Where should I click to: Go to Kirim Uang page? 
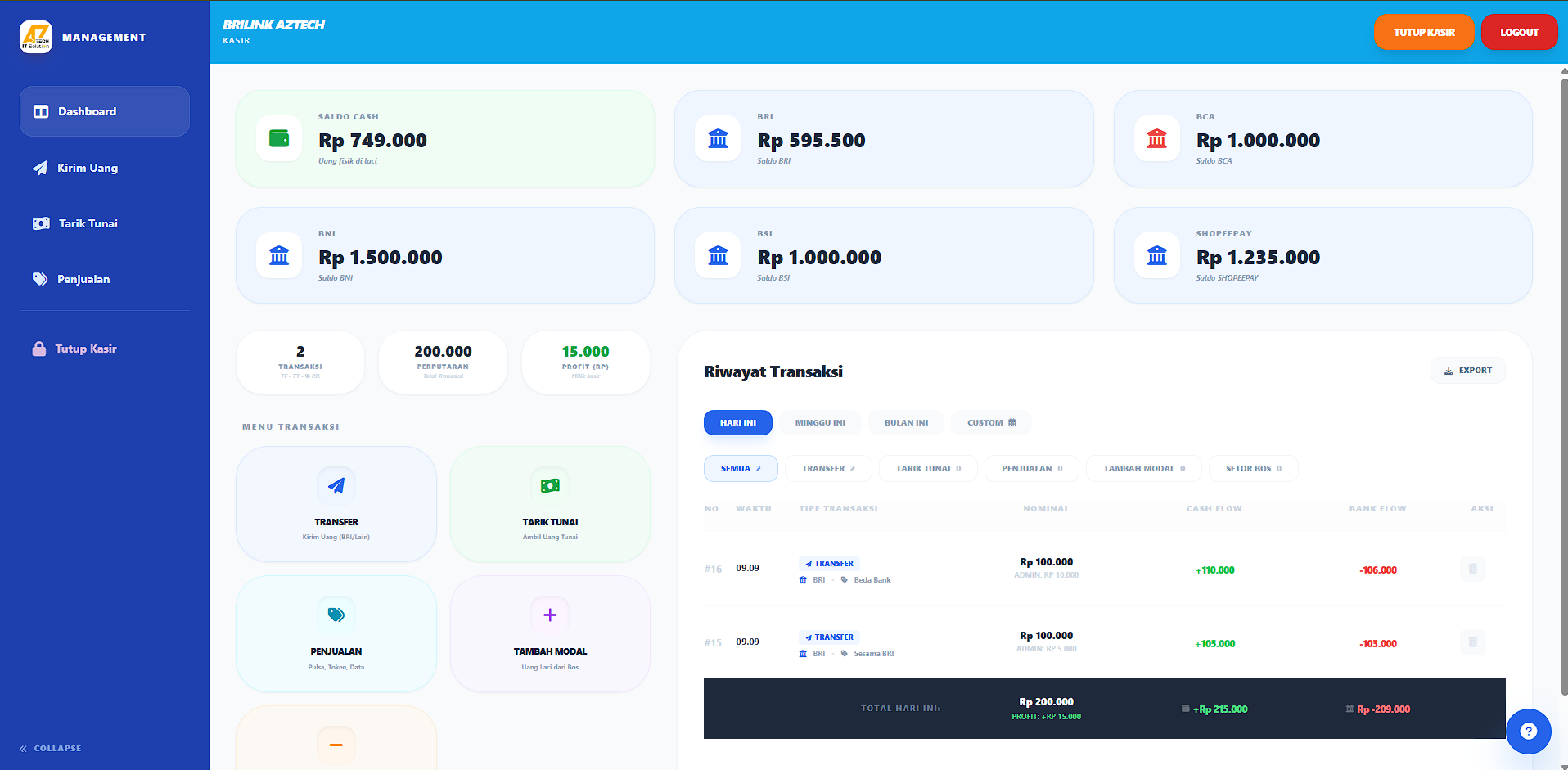105,168
